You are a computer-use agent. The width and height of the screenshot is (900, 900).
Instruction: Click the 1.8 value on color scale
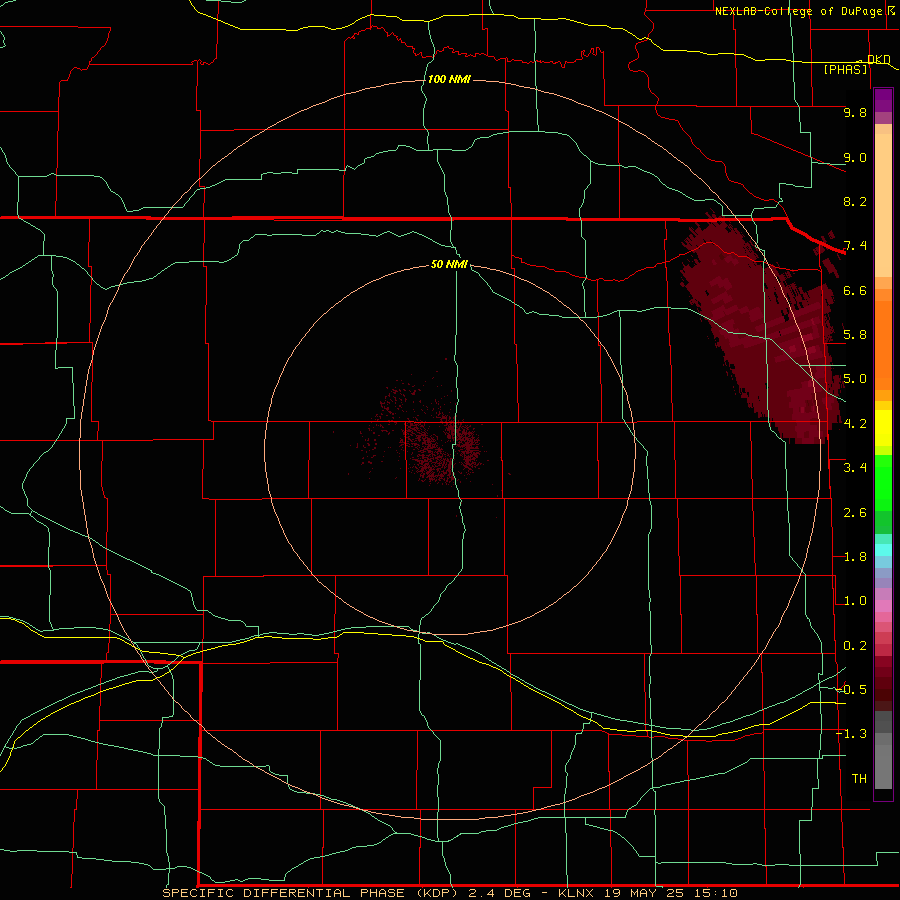855,557
